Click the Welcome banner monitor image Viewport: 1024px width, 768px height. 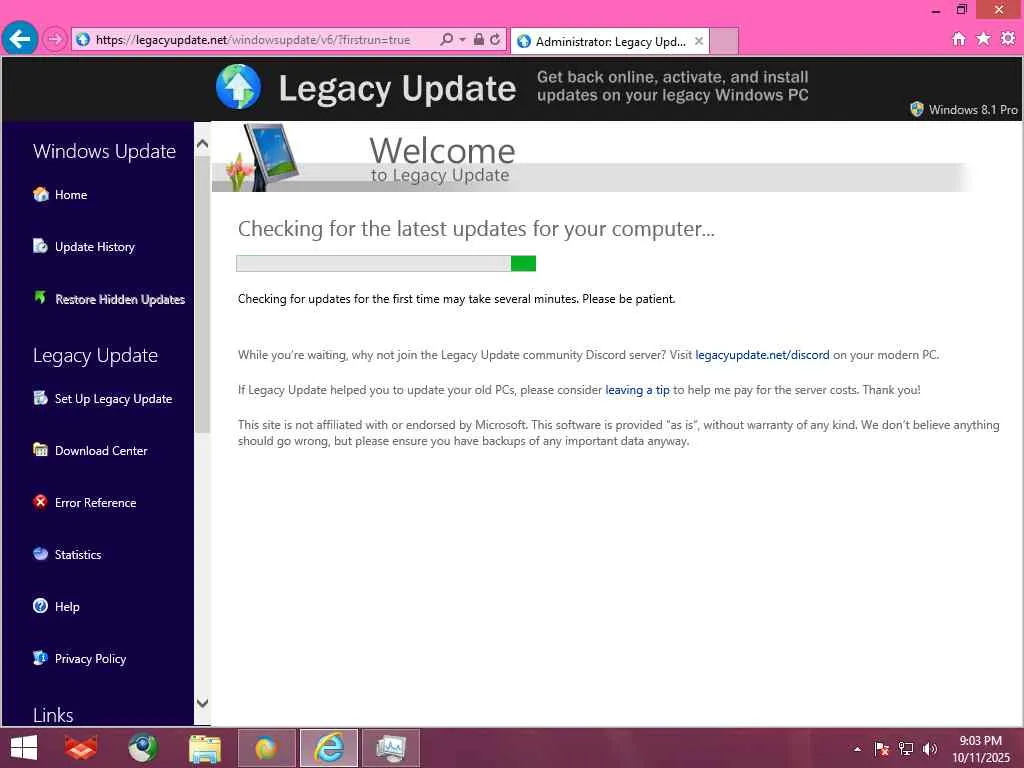[270, 157]
